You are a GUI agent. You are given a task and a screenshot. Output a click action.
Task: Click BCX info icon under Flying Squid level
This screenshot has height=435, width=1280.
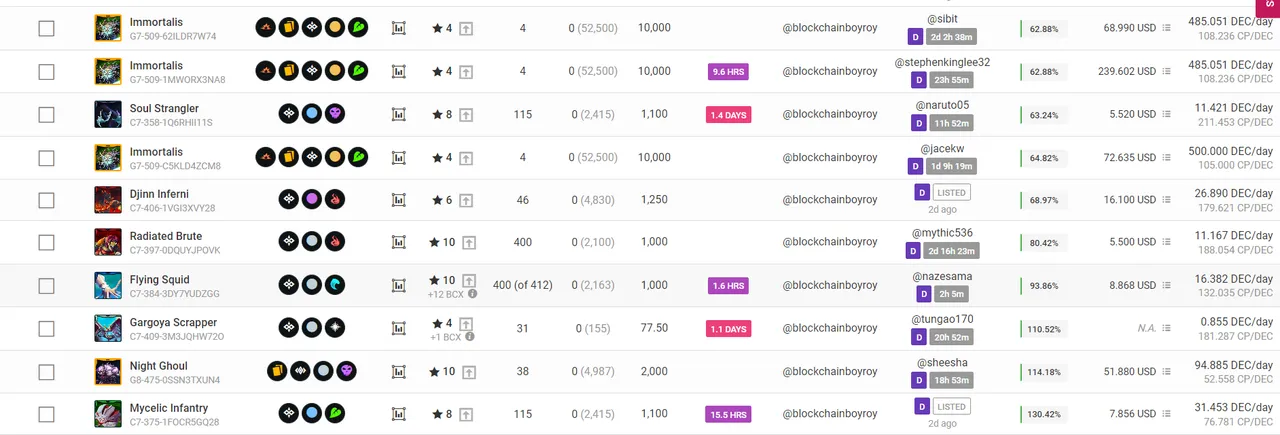click(472, 294)
